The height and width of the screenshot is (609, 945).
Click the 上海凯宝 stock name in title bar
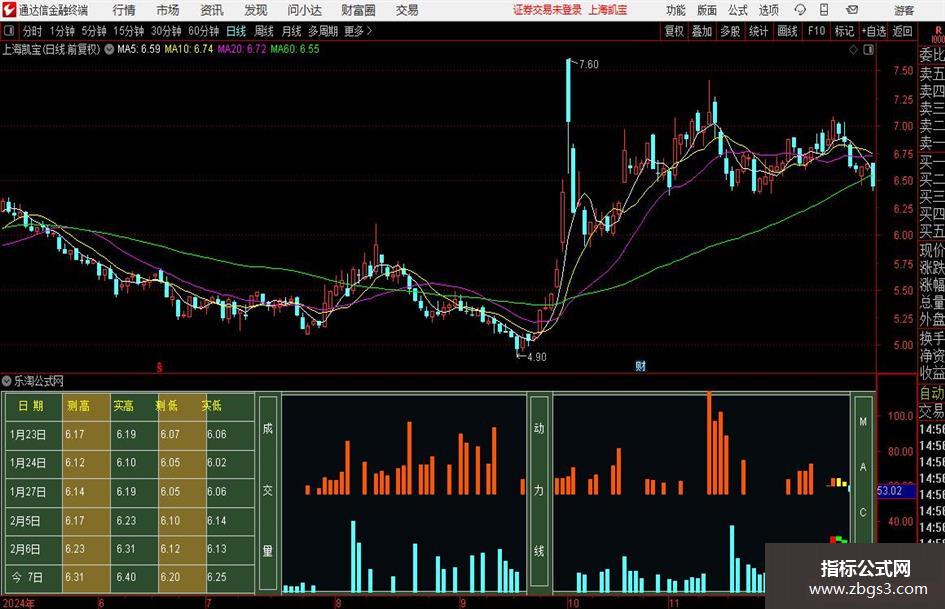click(x=608, y=10)
